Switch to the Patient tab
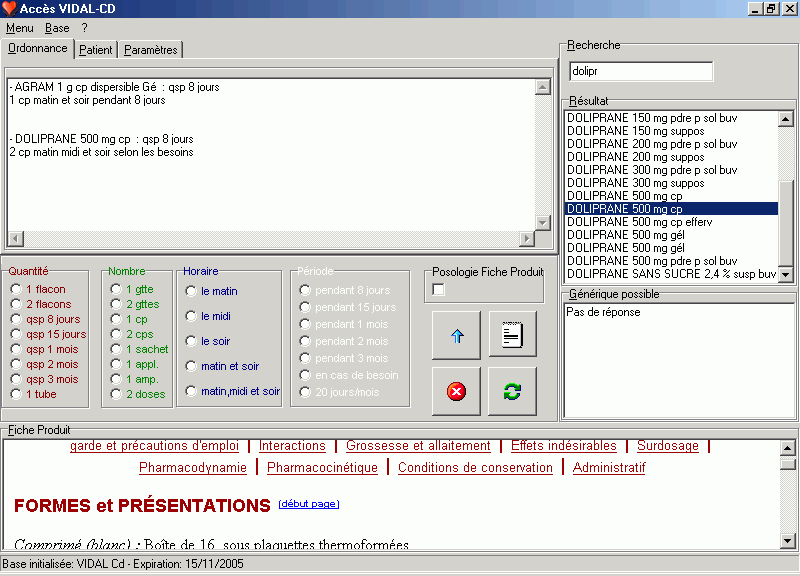The height and width of the screenshot is (576, 800). click(96, 50)
